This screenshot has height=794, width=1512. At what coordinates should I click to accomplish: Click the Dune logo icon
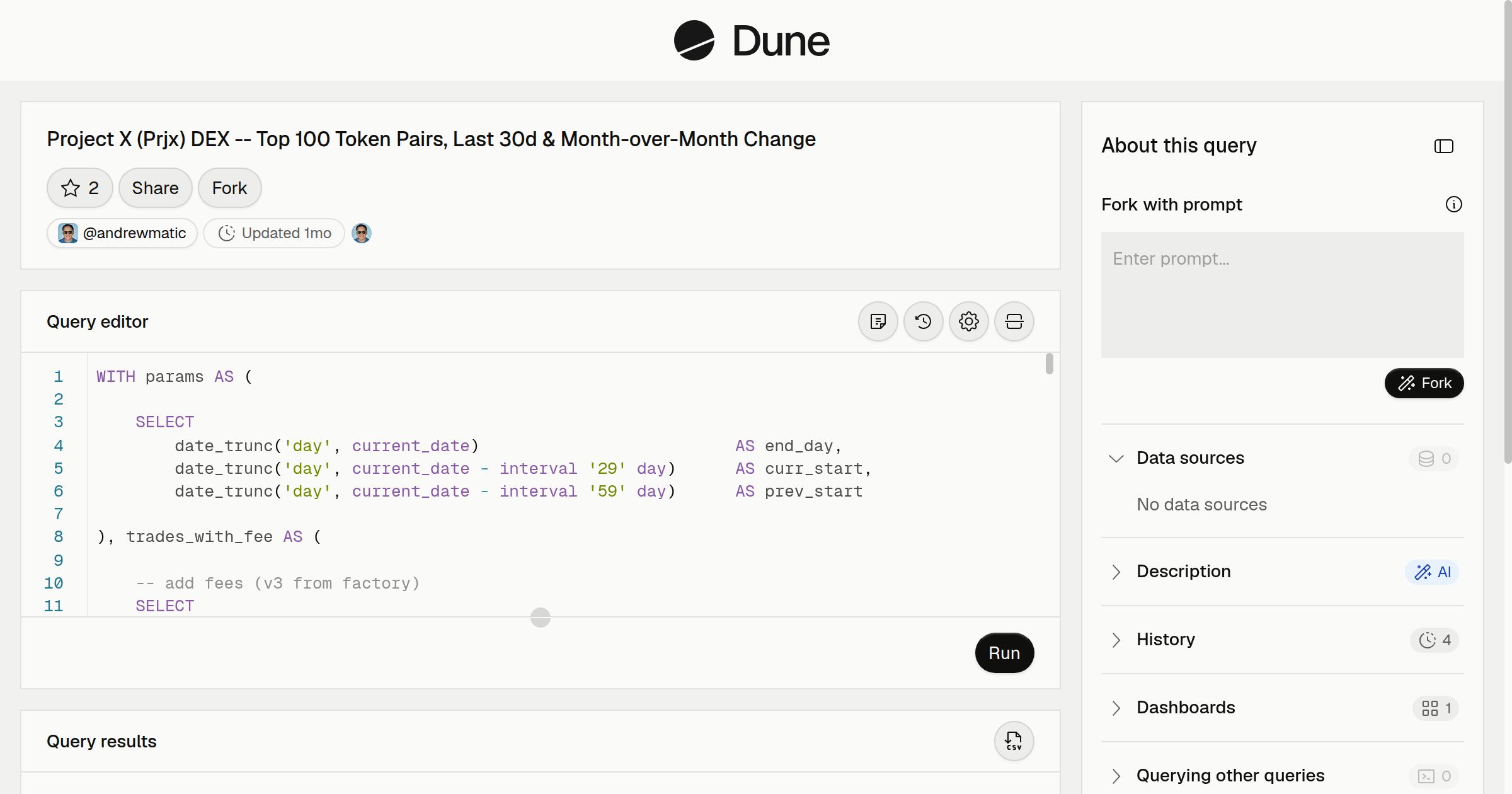694,40
